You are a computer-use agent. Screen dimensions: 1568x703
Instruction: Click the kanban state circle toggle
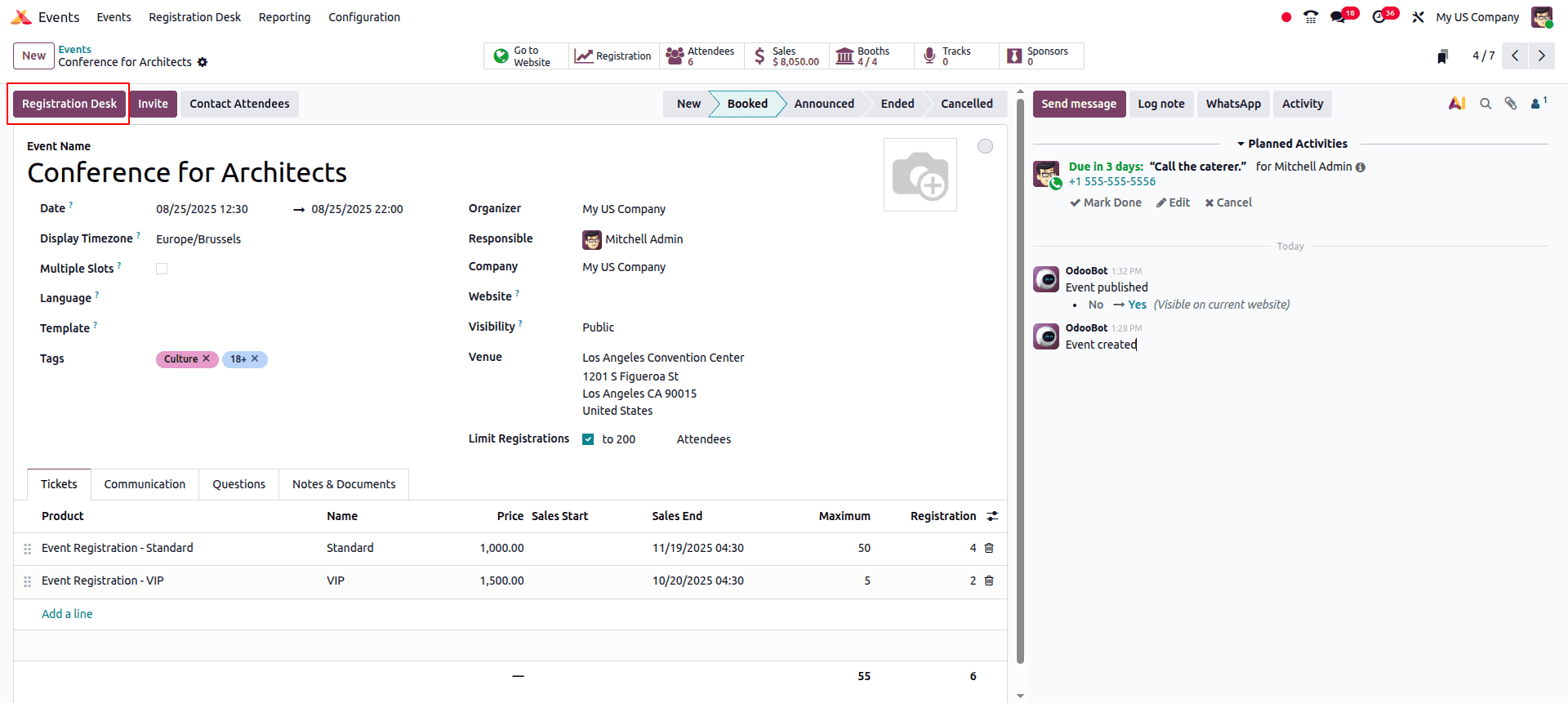click(986, 146)
